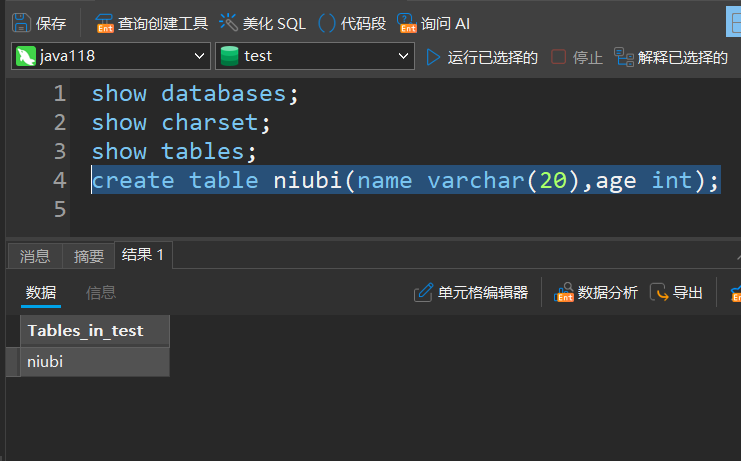
Task: Click the Tables_in_test column header
Action: pyautogui.click(x=95, y=331)
